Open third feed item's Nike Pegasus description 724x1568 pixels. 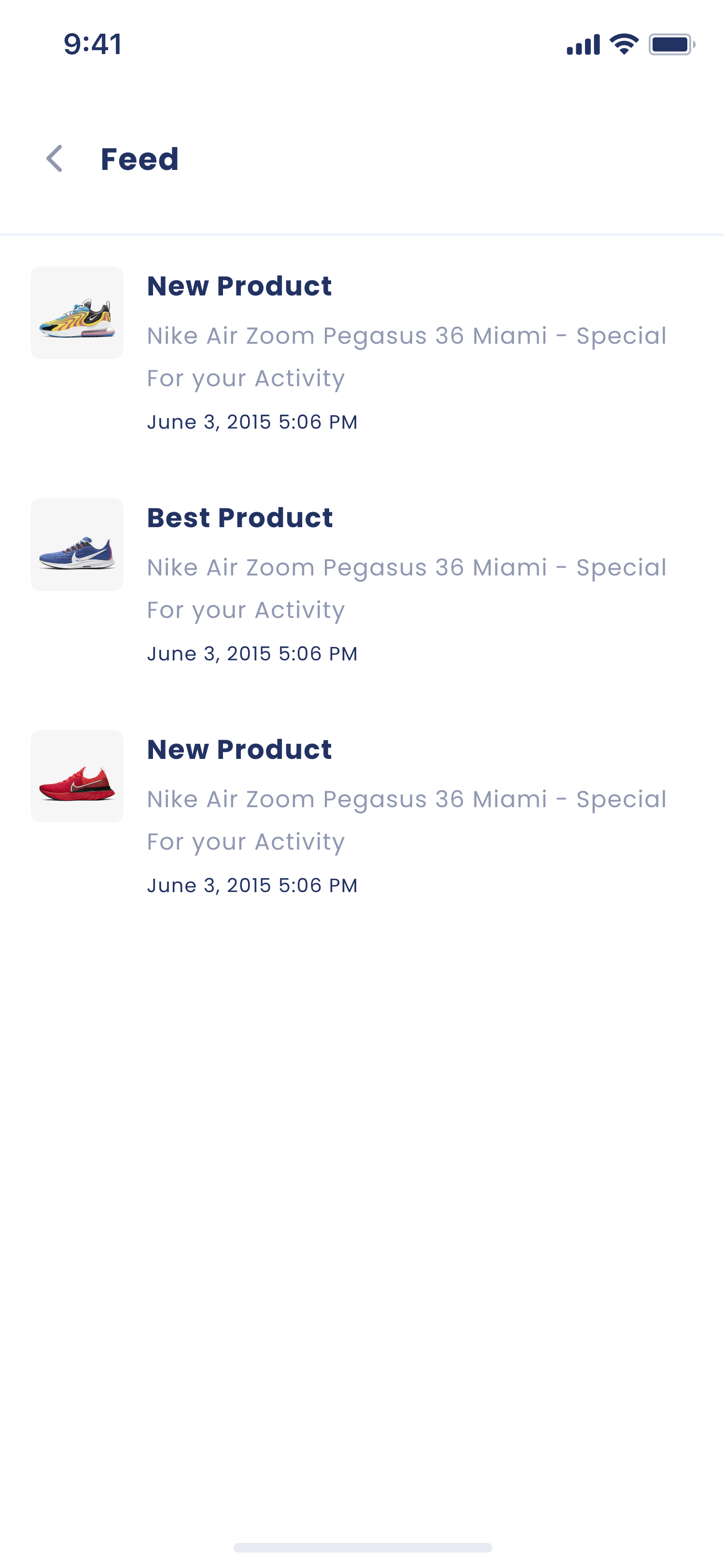tap(406, 820)
